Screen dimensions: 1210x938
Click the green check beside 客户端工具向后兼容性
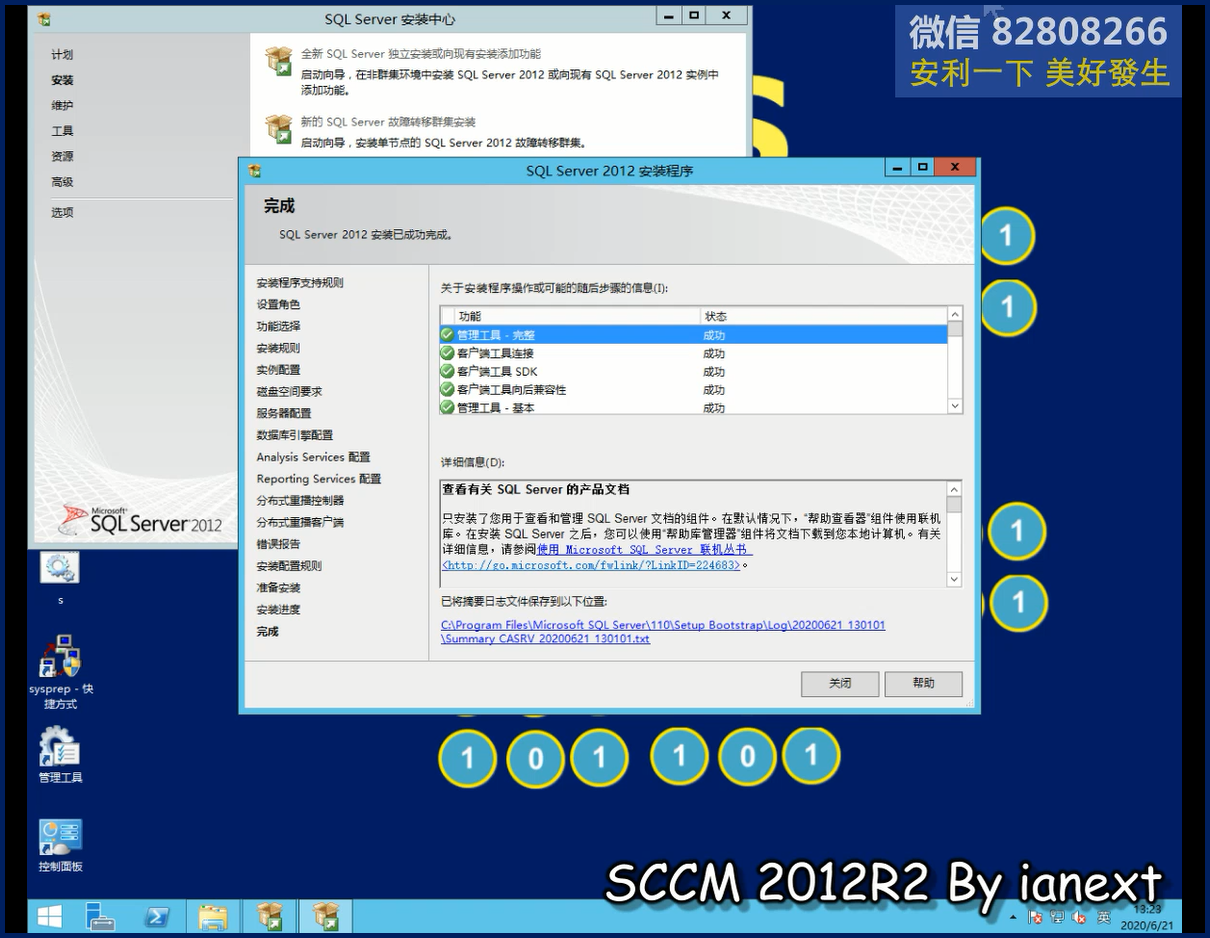click(447, 389)
